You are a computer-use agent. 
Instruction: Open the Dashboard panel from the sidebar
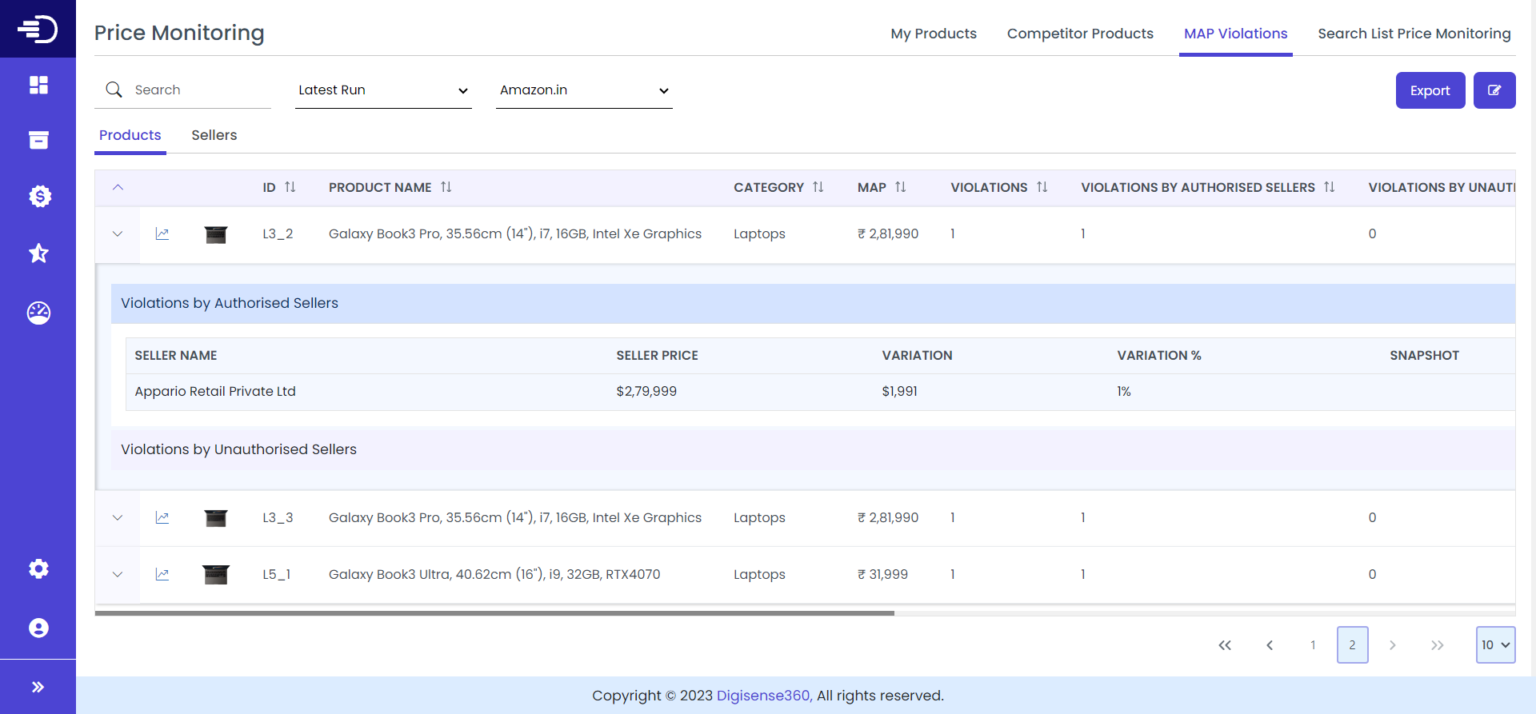[38, 85]
